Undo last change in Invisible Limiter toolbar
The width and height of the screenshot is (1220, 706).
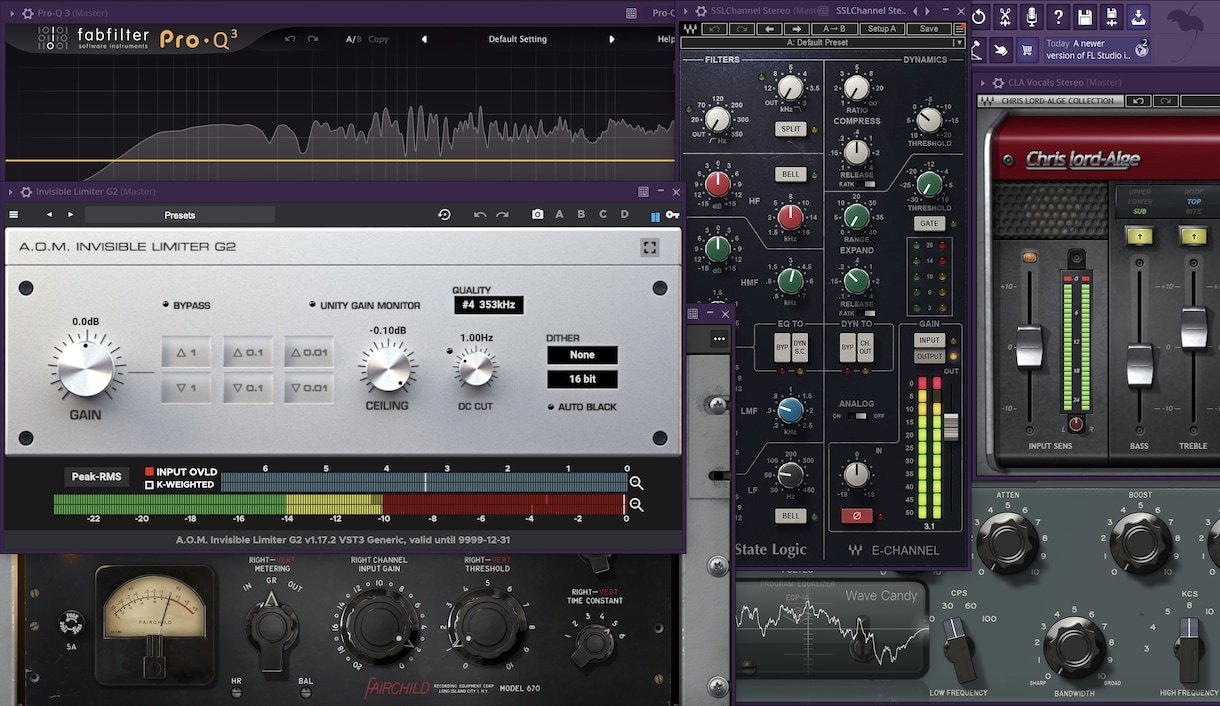coord(480,215)
